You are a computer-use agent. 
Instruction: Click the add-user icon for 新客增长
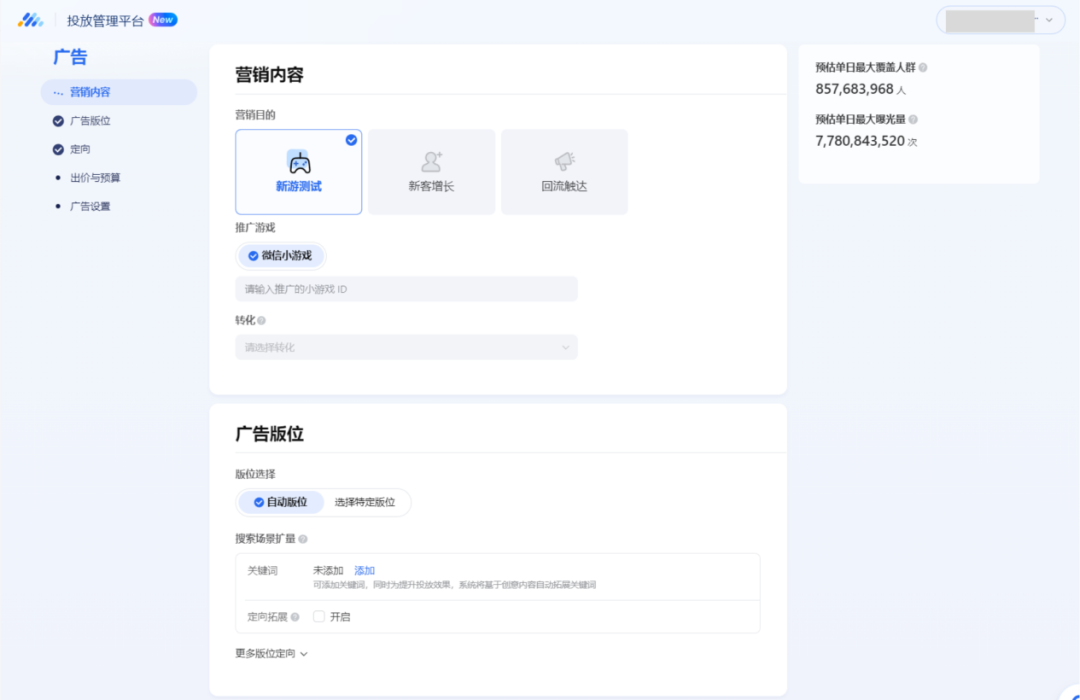pyautogui.click(x=432, y=162)
